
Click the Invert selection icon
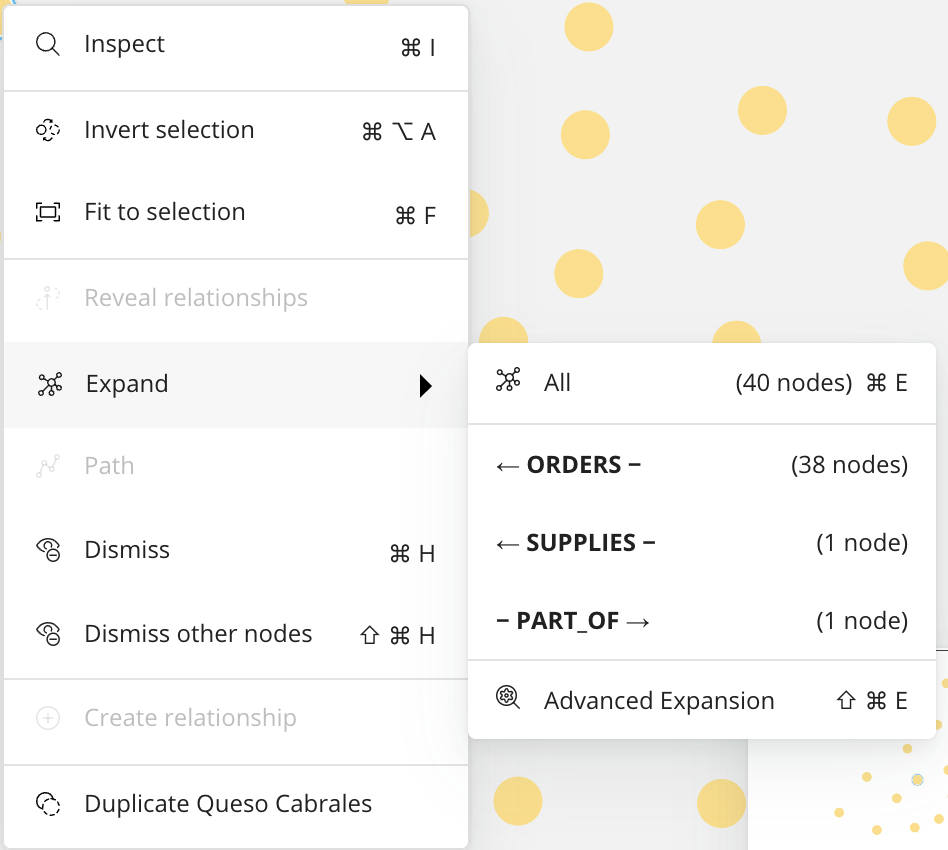(x=48, y=130)
